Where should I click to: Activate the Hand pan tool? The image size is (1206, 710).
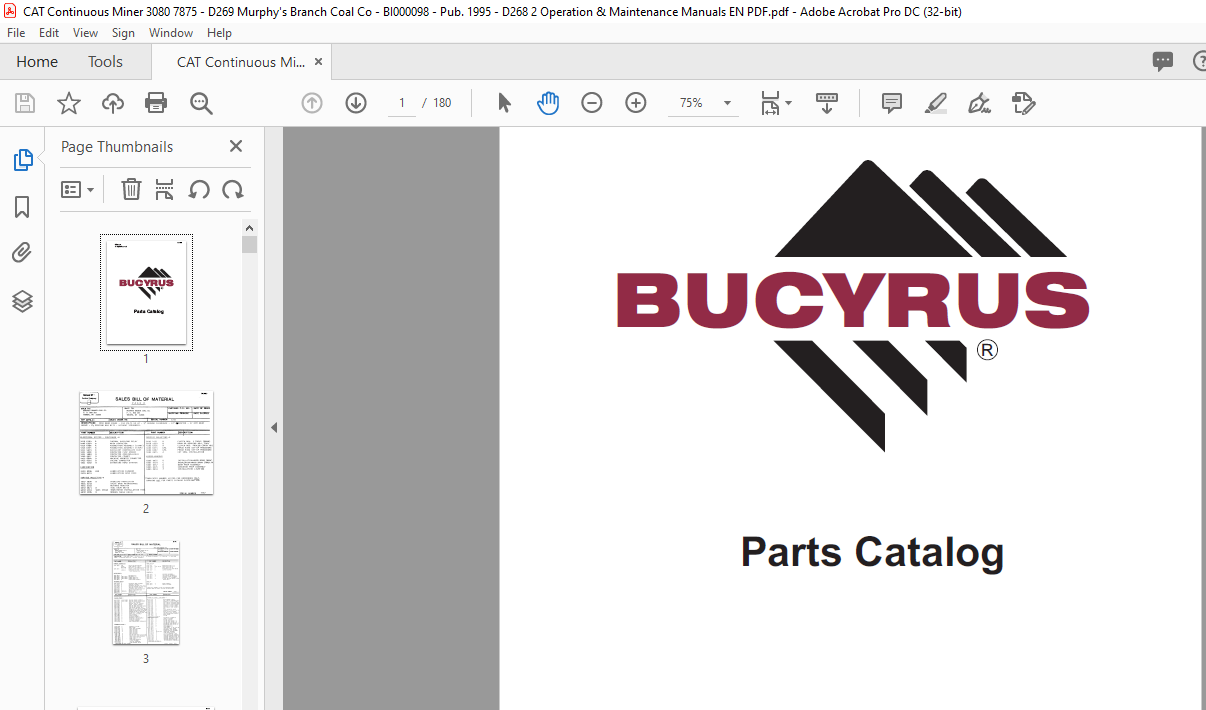point(548,103)
